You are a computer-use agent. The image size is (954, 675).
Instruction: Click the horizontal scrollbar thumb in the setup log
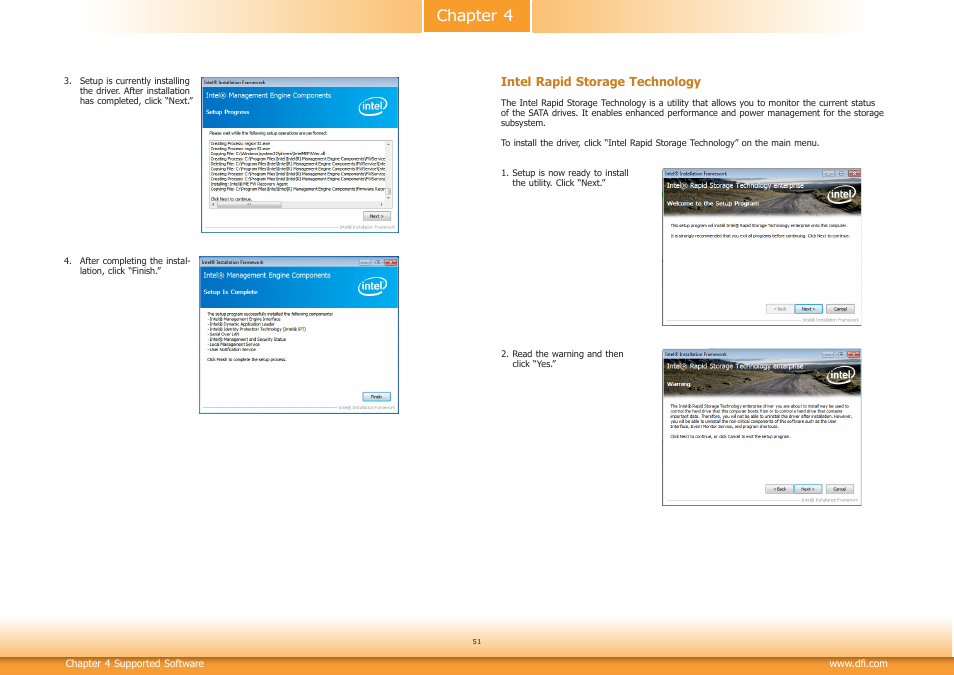(x=249, y=205)
